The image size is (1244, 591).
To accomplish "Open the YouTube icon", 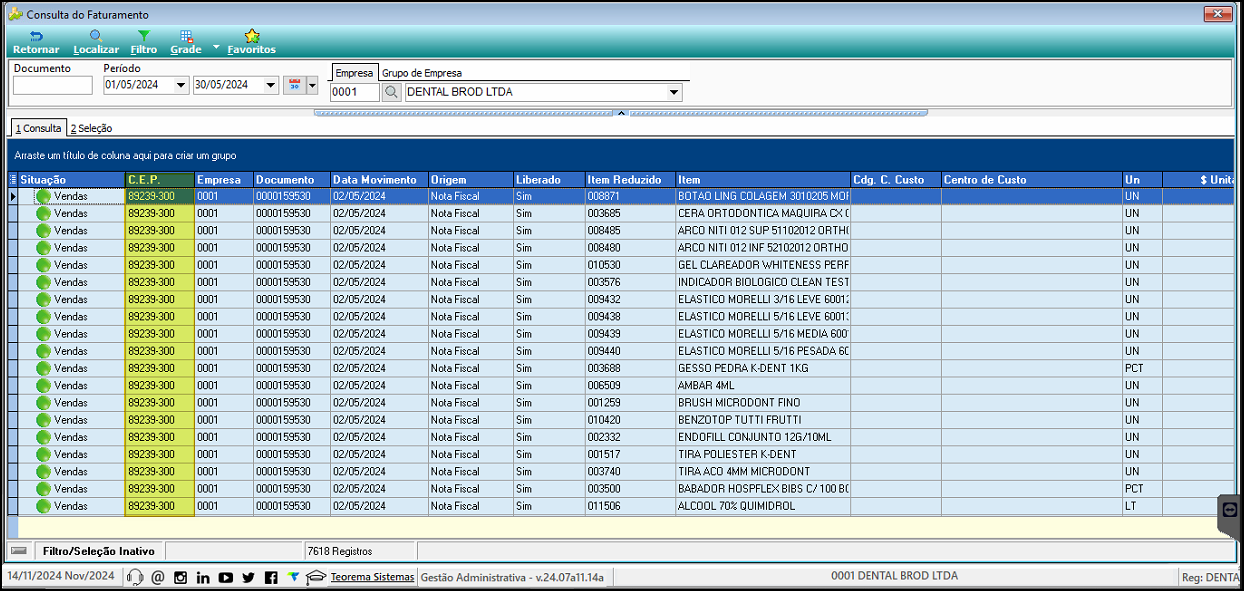I will 226,577.
